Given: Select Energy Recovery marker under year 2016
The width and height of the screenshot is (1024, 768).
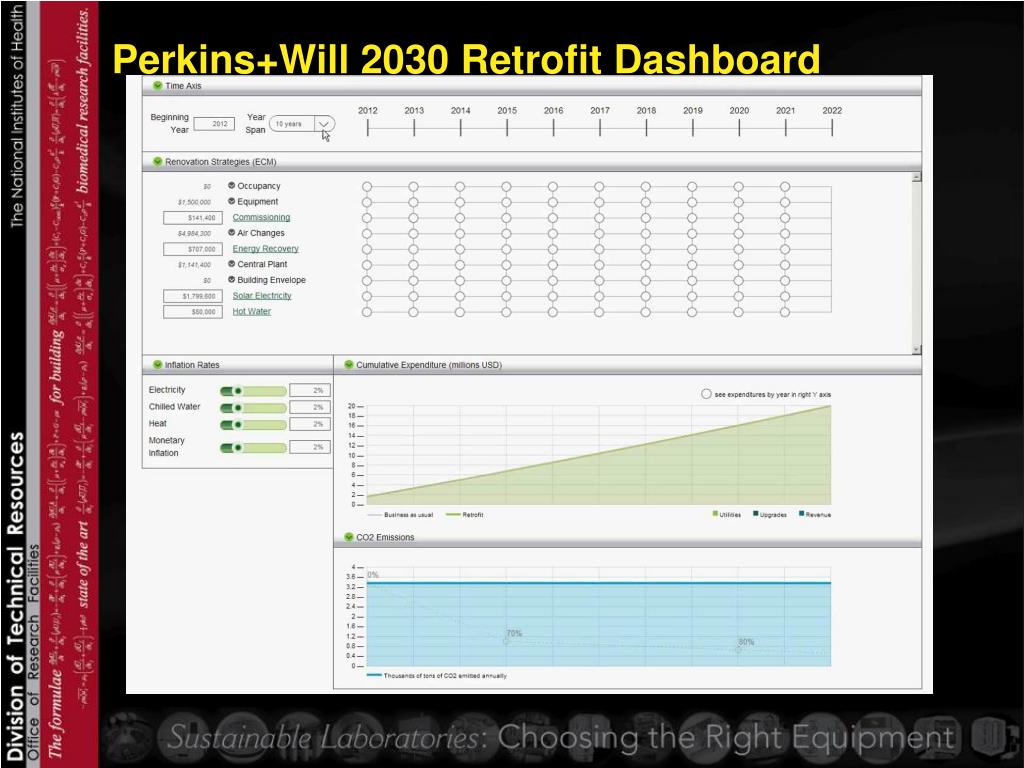Looking at the screenshot, I should tap(552, 249).
